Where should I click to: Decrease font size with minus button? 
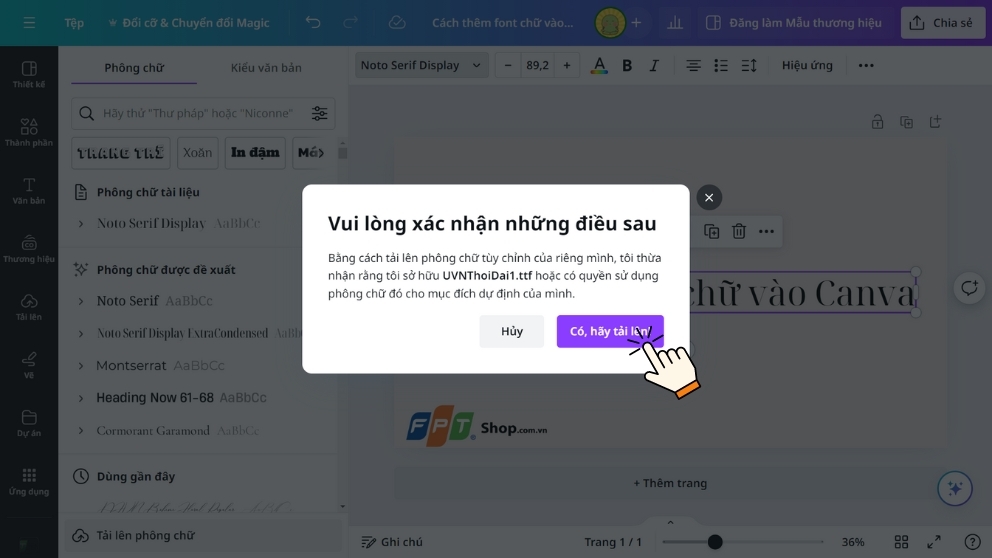coord(507,65)
